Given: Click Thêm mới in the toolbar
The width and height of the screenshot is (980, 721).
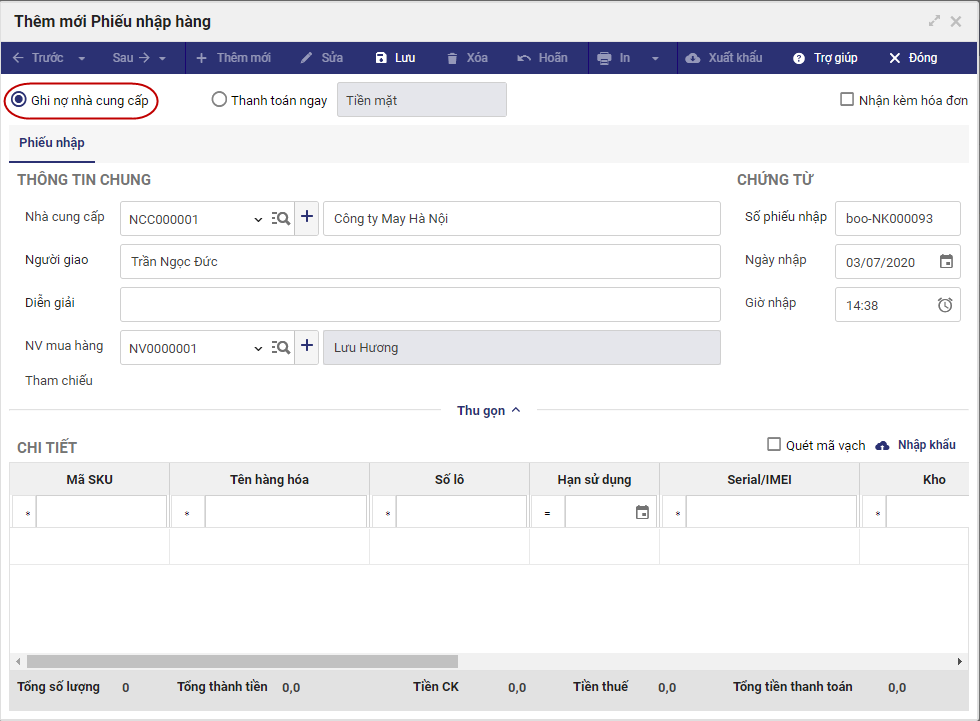Looking at the screenshot, I should coord(233,58).
